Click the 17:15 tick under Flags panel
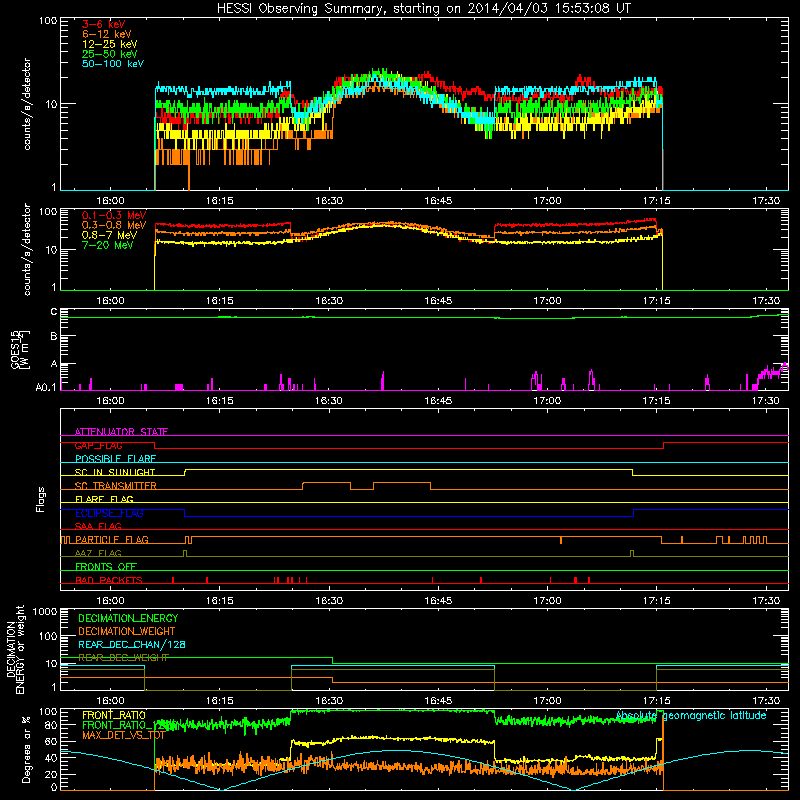 click(x=656, y=601)
